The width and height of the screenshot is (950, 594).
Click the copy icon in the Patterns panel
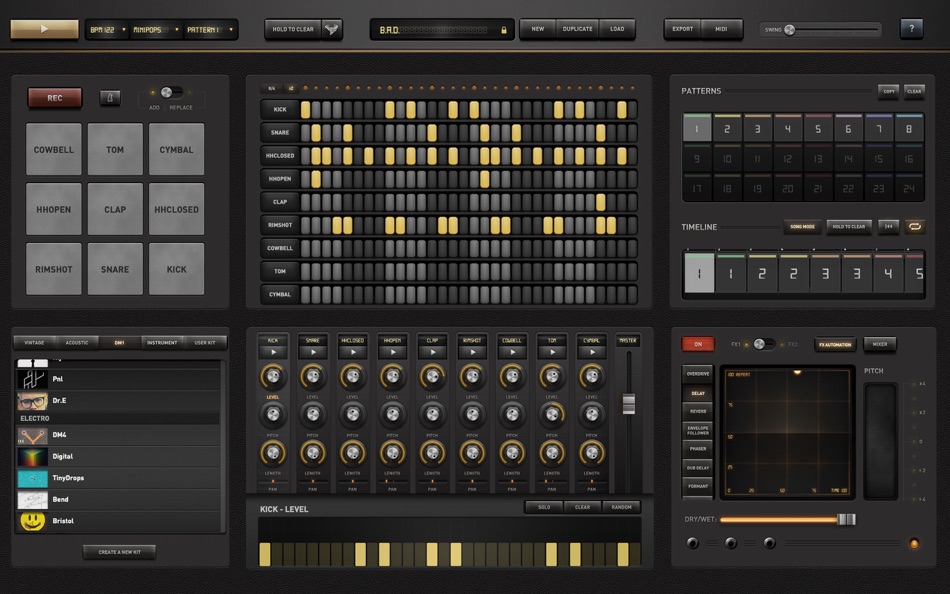coord(889,91)
